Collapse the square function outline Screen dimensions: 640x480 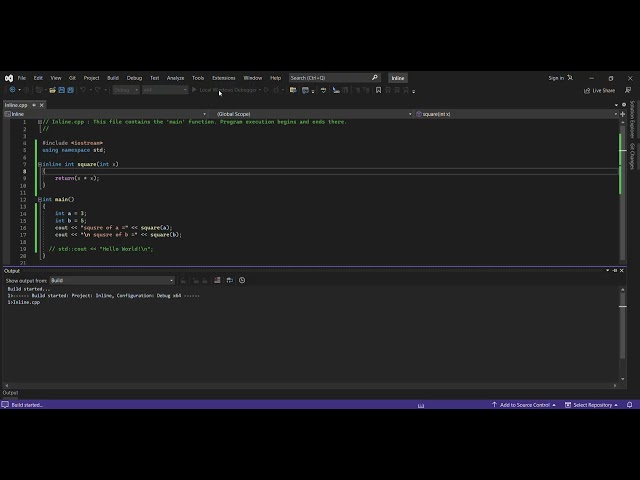40,164
